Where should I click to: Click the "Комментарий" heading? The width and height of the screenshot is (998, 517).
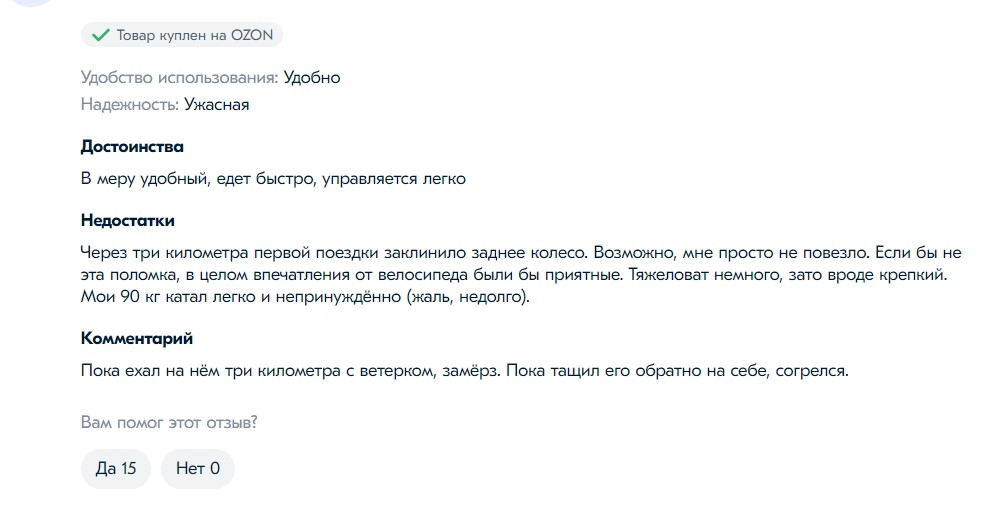pos(137,339)
